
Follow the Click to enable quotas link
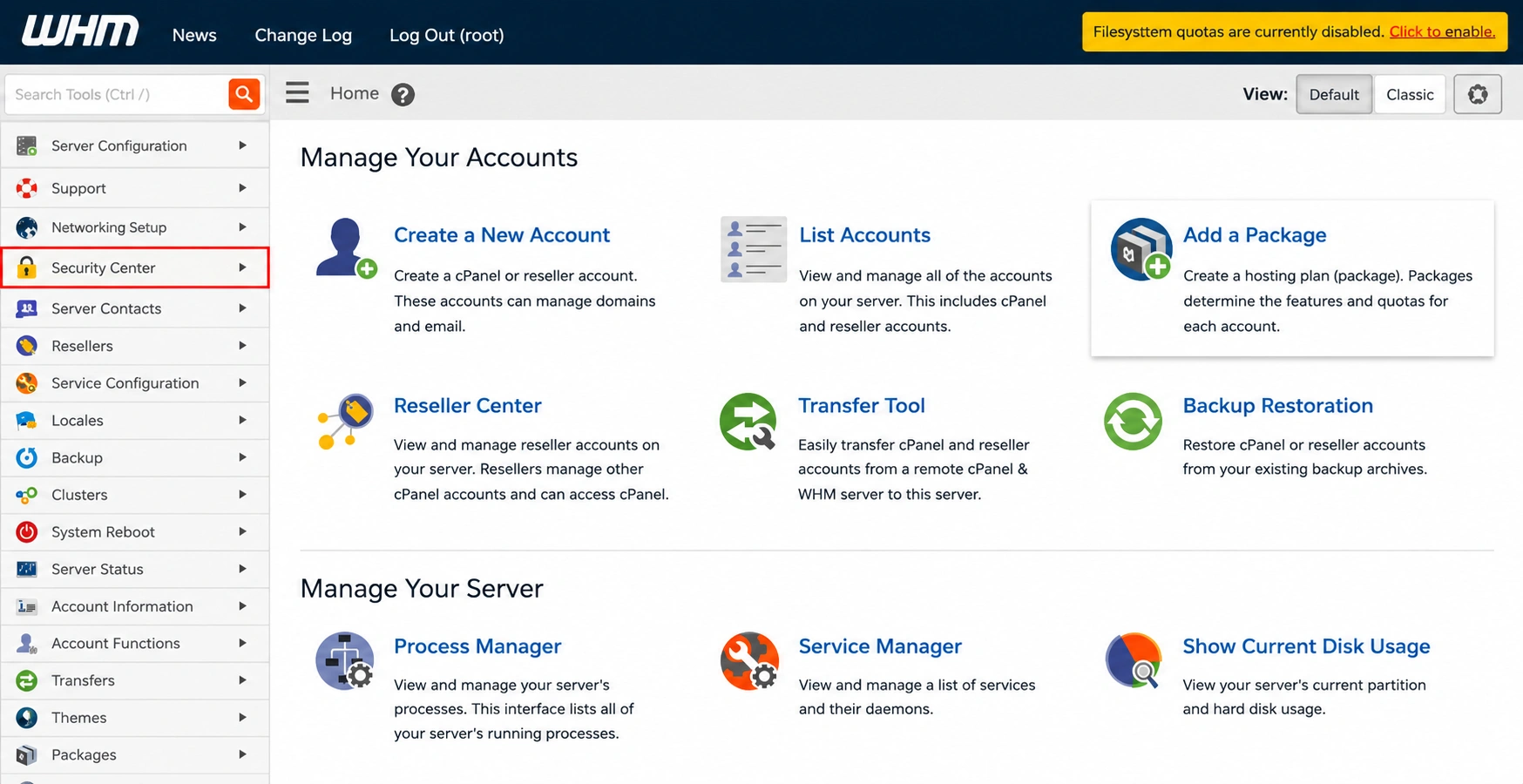[1442, 31]
